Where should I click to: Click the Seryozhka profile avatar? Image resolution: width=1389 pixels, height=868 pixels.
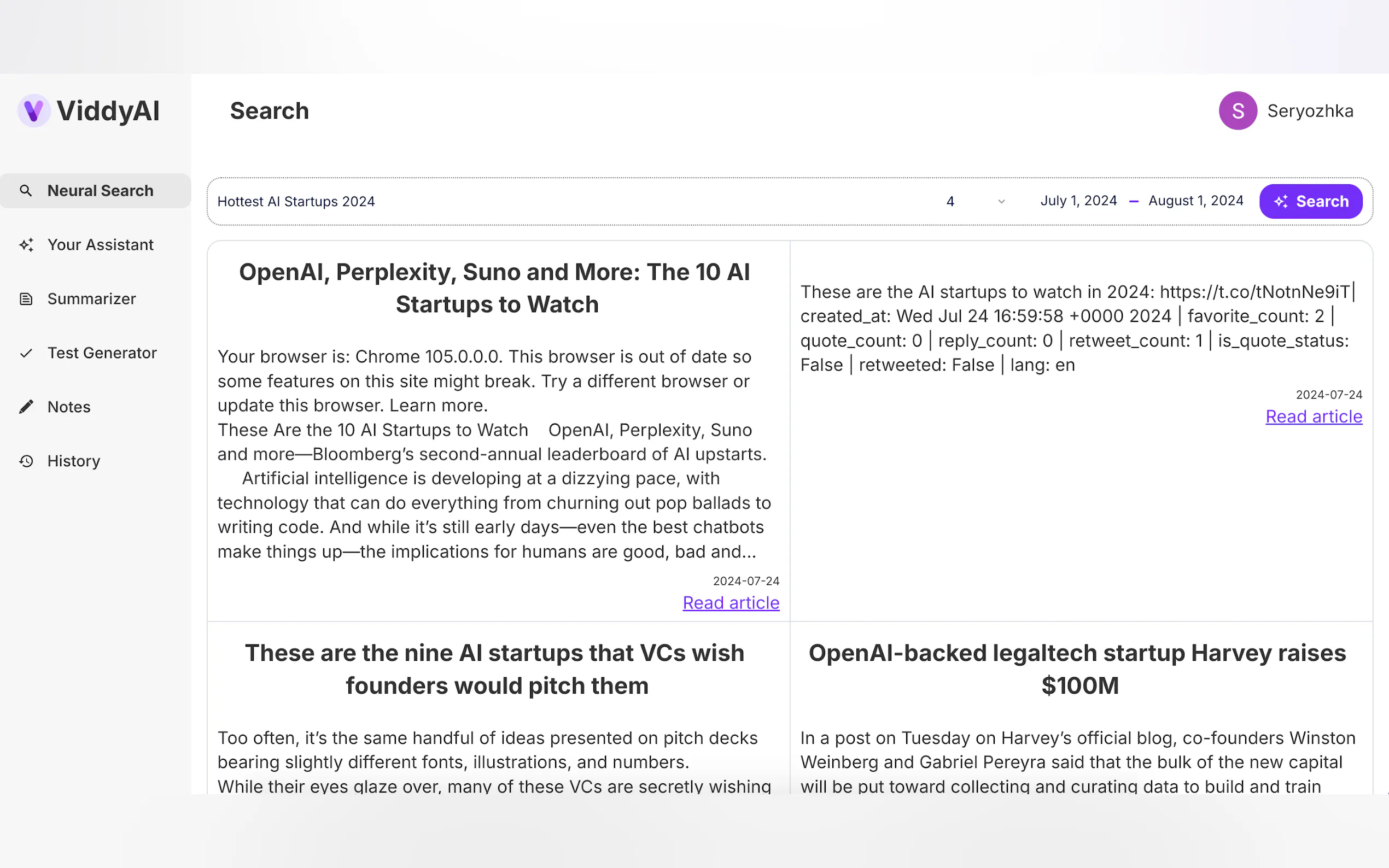1238,111
